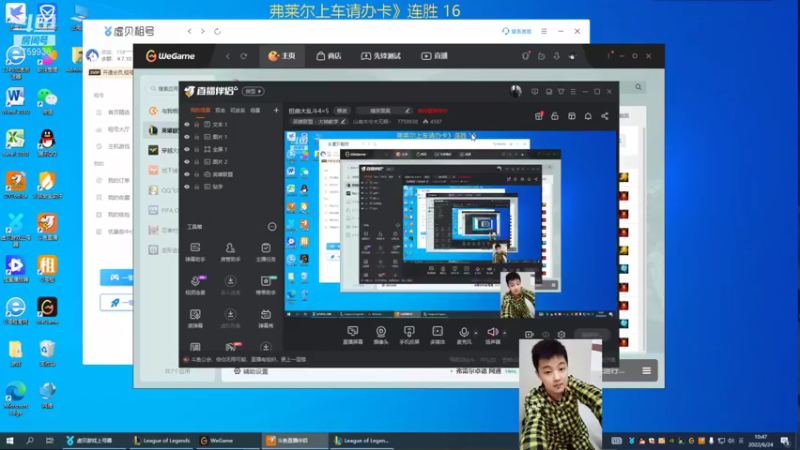
Task: Open Windows Start menu
Action: (10, 440)
